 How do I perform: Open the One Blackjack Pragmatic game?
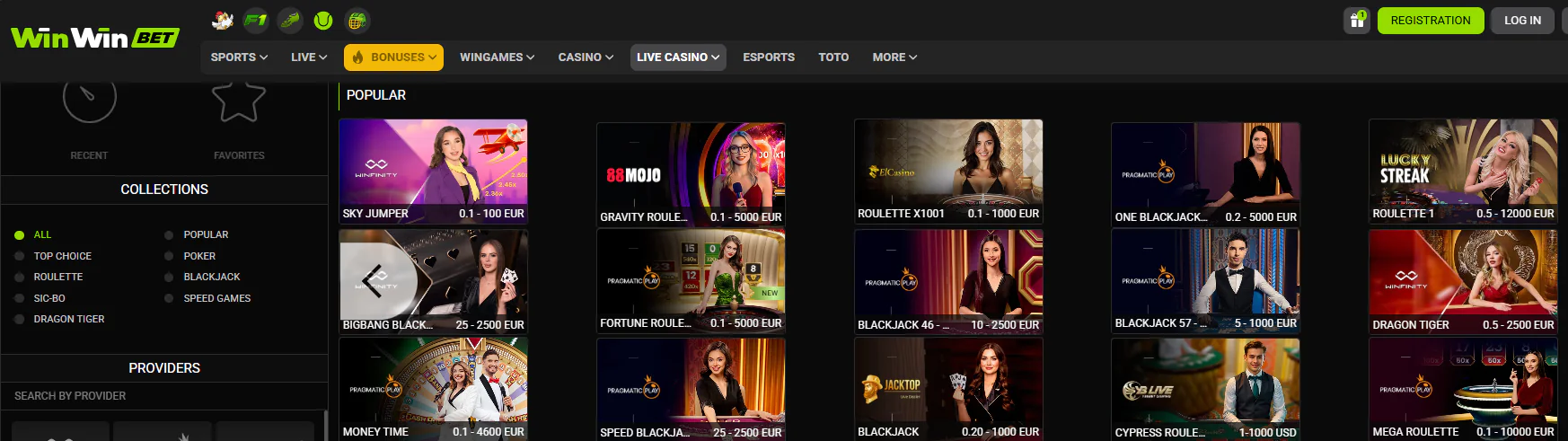[1205, 173]
